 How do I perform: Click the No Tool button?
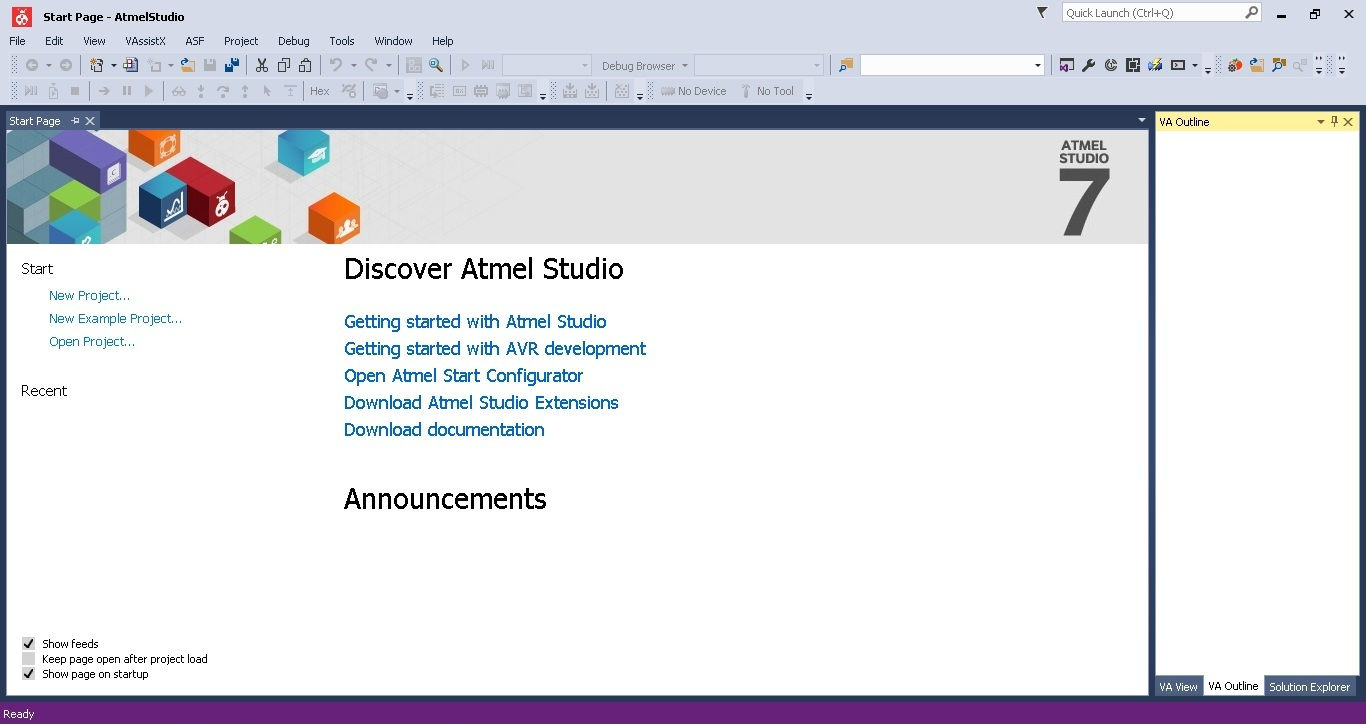click(x=767, y=91)
